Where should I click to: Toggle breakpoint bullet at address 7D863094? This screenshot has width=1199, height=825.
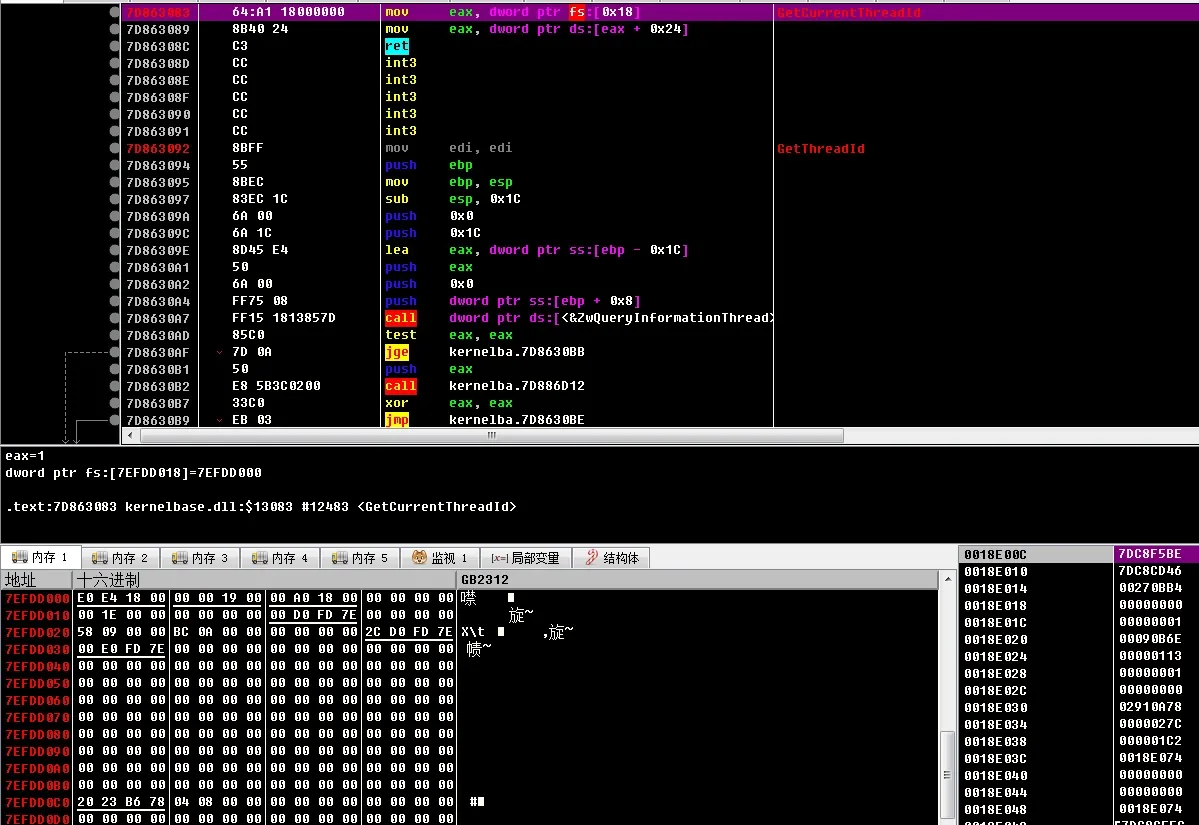coord(115,165)
